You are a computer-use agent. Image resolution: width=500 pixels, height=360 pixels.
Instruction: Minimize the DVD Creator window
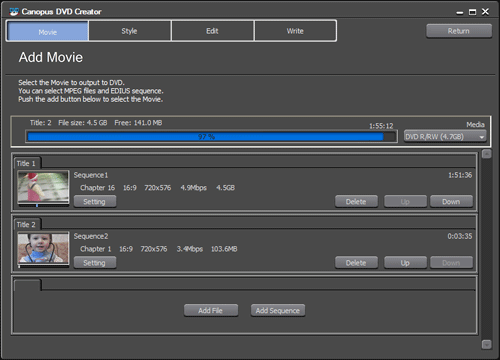coord(460,13)
